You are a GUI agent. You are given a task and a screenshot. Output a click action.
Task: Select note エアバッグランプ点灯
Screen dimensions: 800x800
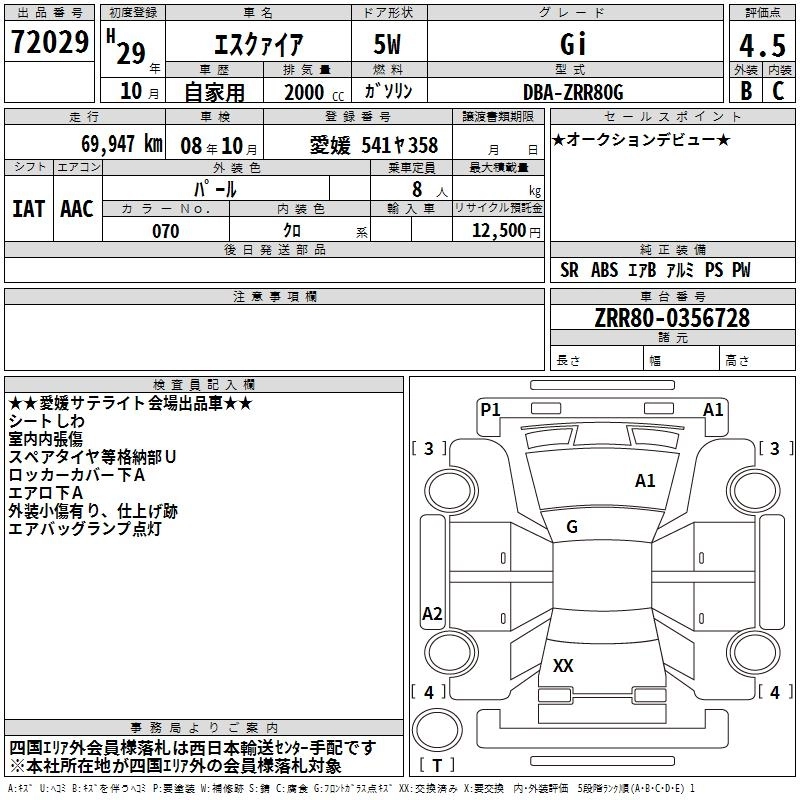[x=85, y=529]
